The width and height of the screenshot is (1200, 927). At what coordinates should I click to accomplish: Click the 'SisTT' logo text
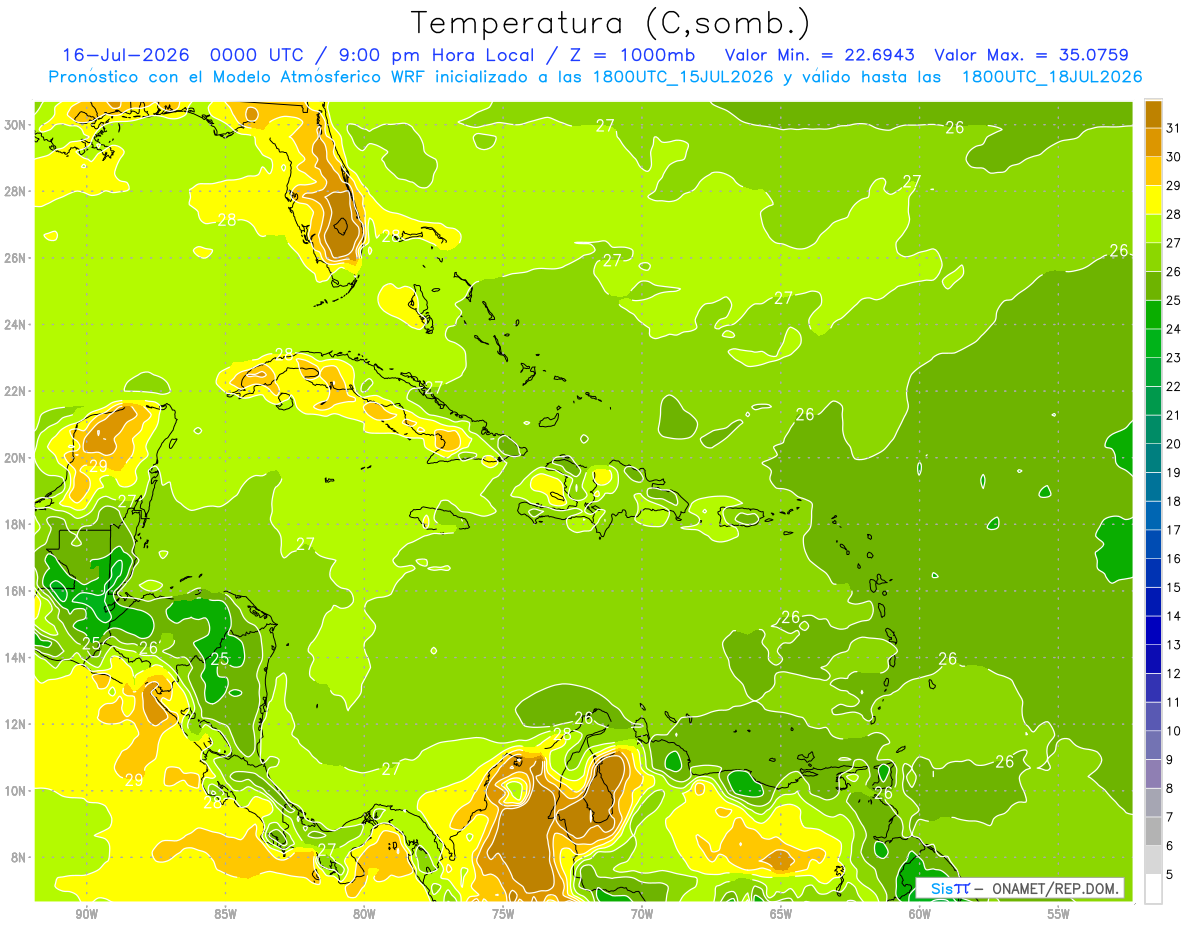pyautogui.click(x=950, y=888)
